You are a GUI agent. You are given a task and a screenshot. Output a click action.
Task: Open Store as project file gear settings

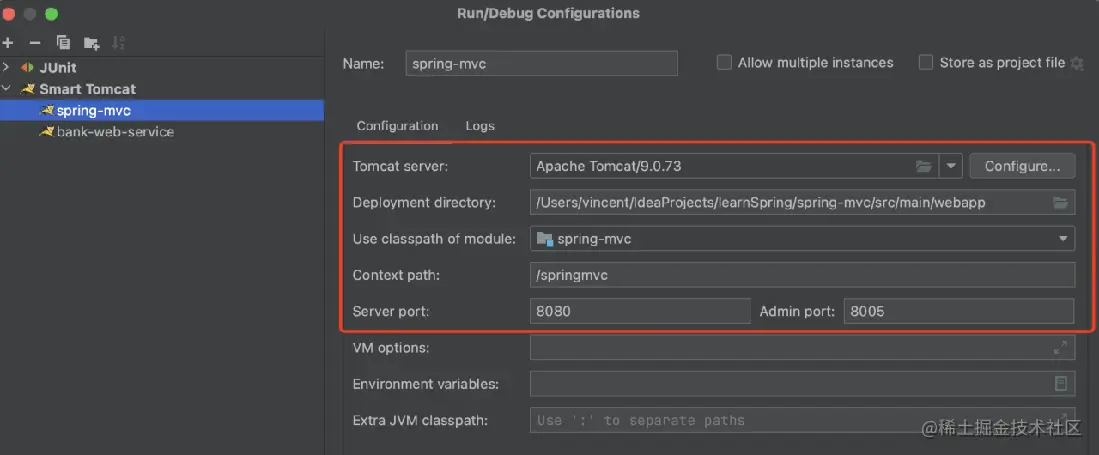[x=1077, y=63]
